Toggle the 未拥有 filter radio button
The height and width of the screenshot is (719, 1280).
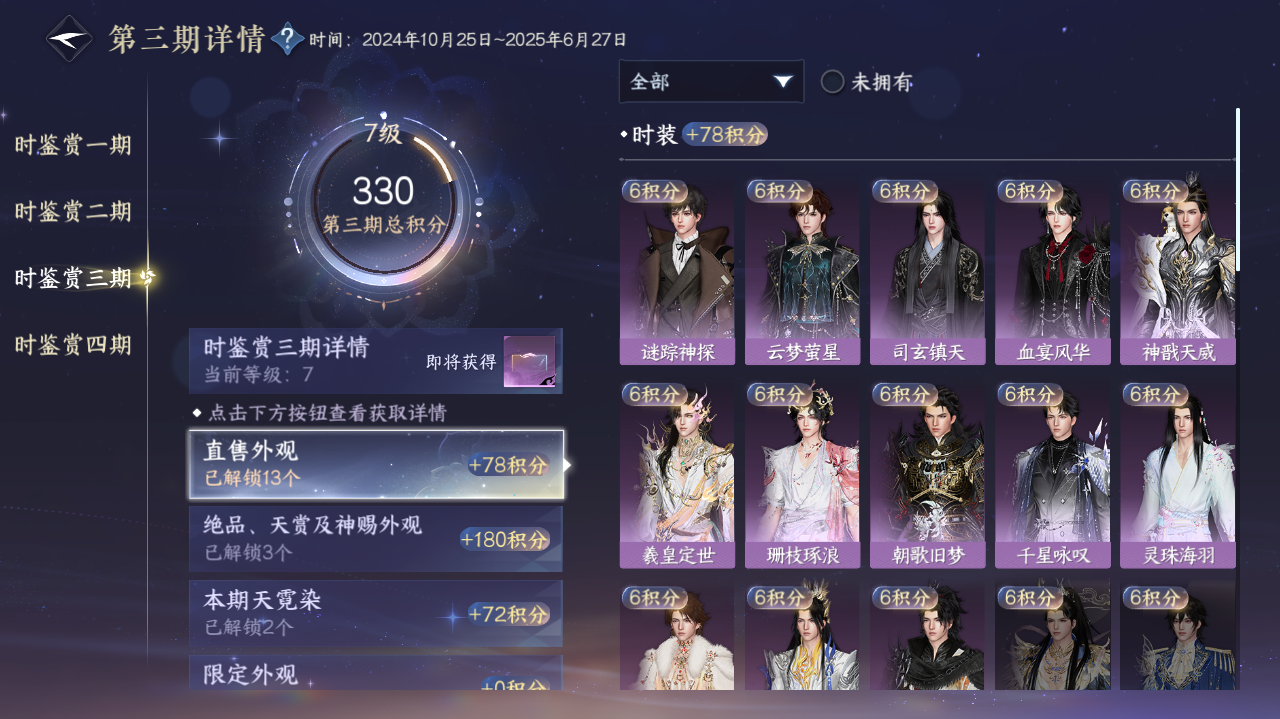832,82
